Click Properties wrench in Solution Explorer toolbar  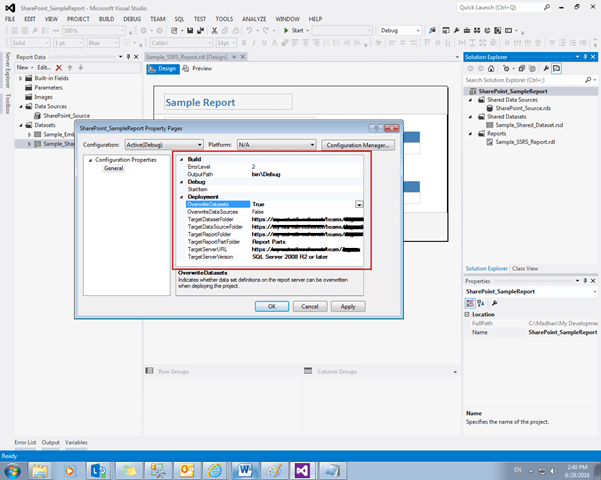(546, 69)
